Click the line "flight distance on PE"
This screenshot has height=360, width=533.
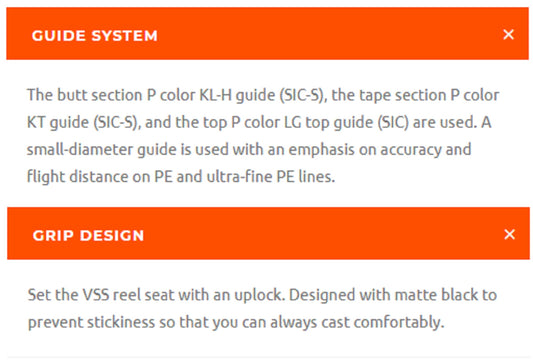point(181,177)
